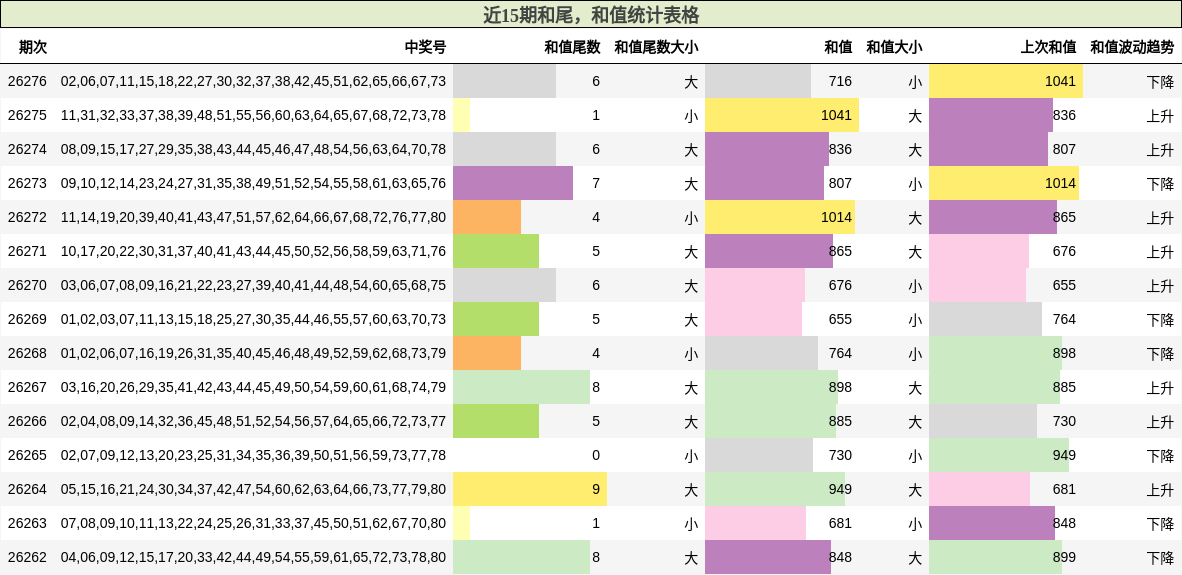Select 和值尾数大小 cell 小 in row 26272
This screenshot has width=1182, height=575.
pos(691,217)
